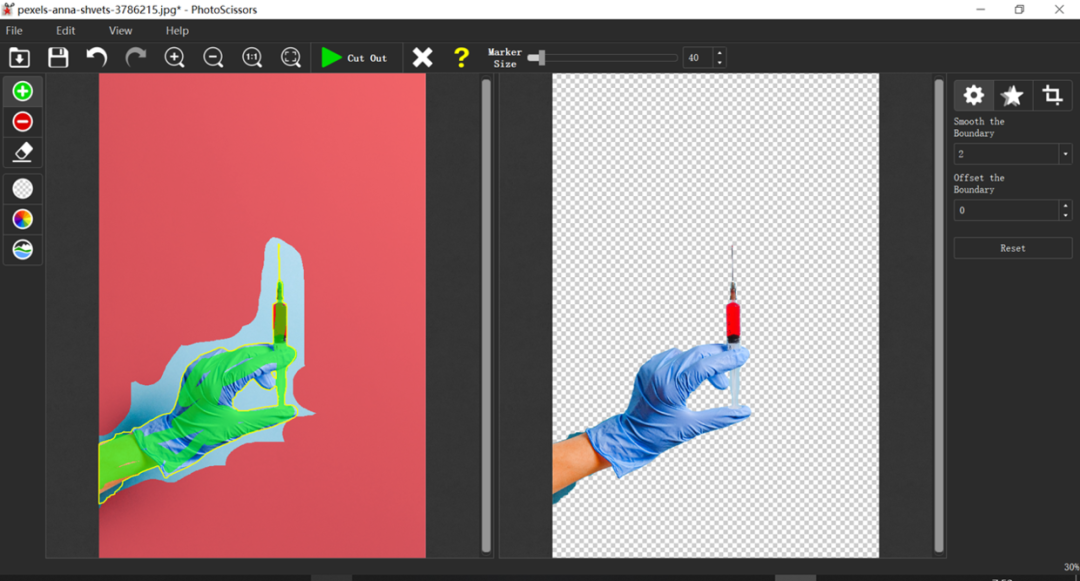This screenshot has width=1080, height=581.
Task: Open crop tab in right panel
Action: [x=1052, y=95]
